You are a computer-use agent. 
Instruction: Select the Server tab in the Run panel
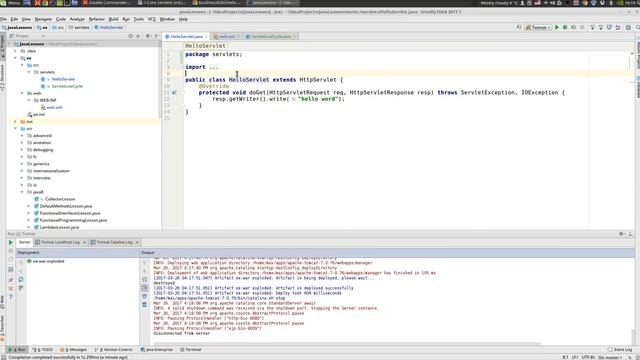click(x=24, y=242)
